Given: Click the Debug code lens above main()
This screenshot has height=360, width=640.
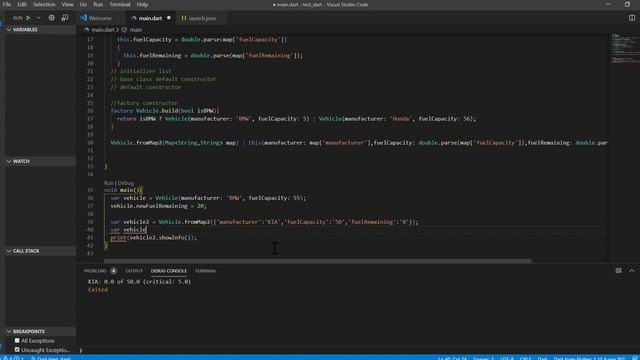Looking at the screenshot, I should (x=126, y=183).
